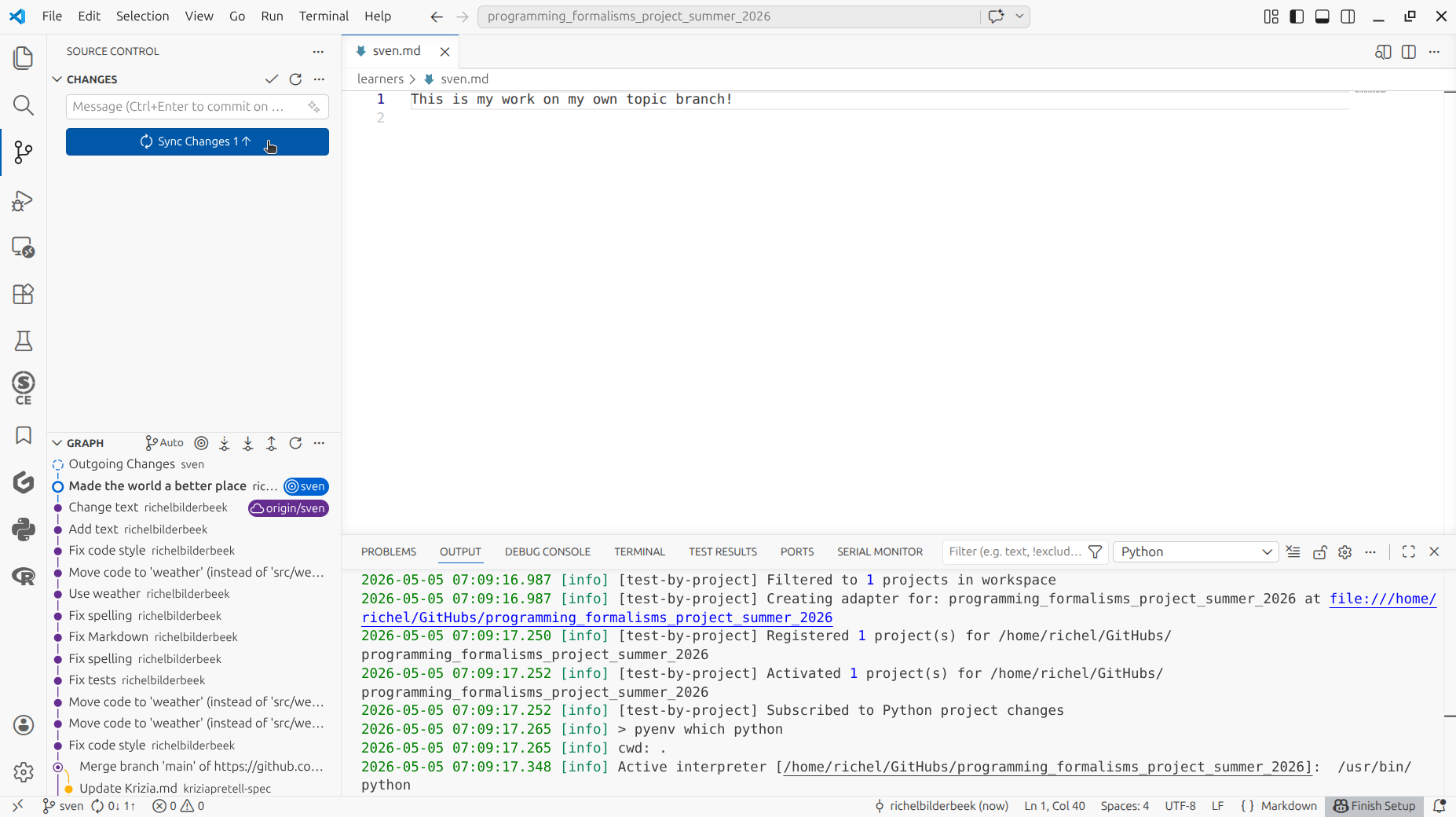Open the Accounts icon

click(24, 725)
